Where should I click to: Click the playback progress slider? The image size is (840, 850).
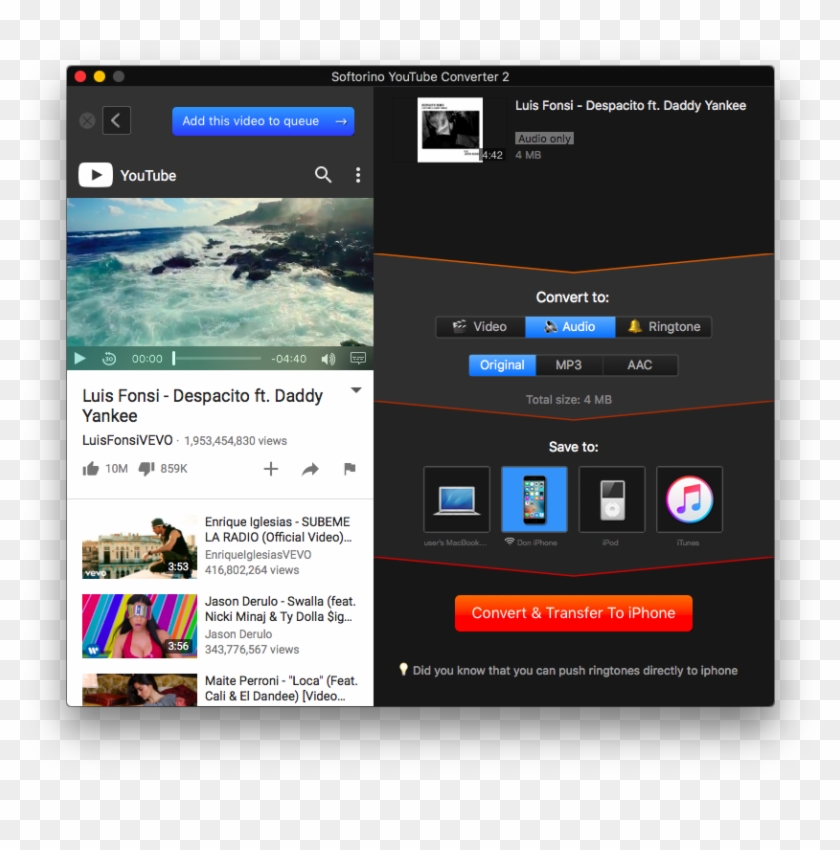[x=216, y=358]
